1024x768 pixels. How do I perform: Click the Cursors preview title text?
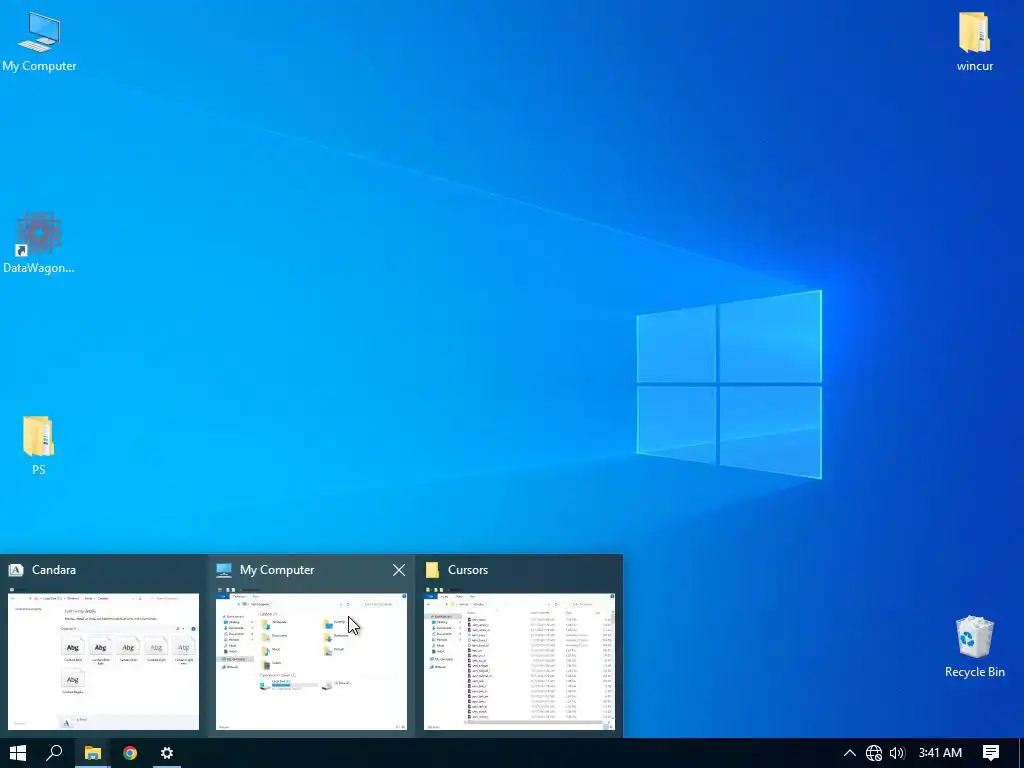coord(468,570)
